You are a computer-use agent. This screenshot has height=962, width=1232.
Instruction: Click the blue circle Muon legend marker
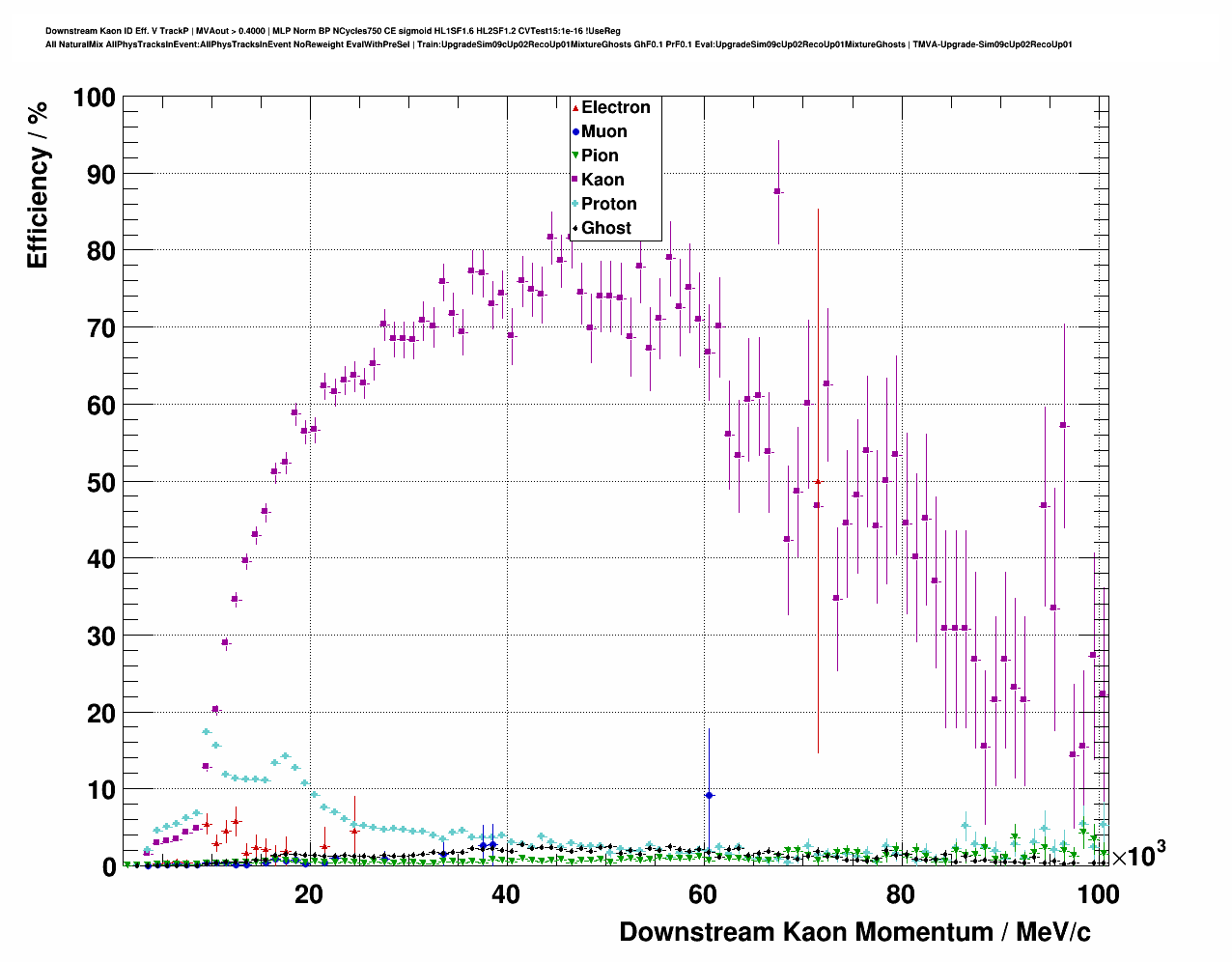point(575,131)
